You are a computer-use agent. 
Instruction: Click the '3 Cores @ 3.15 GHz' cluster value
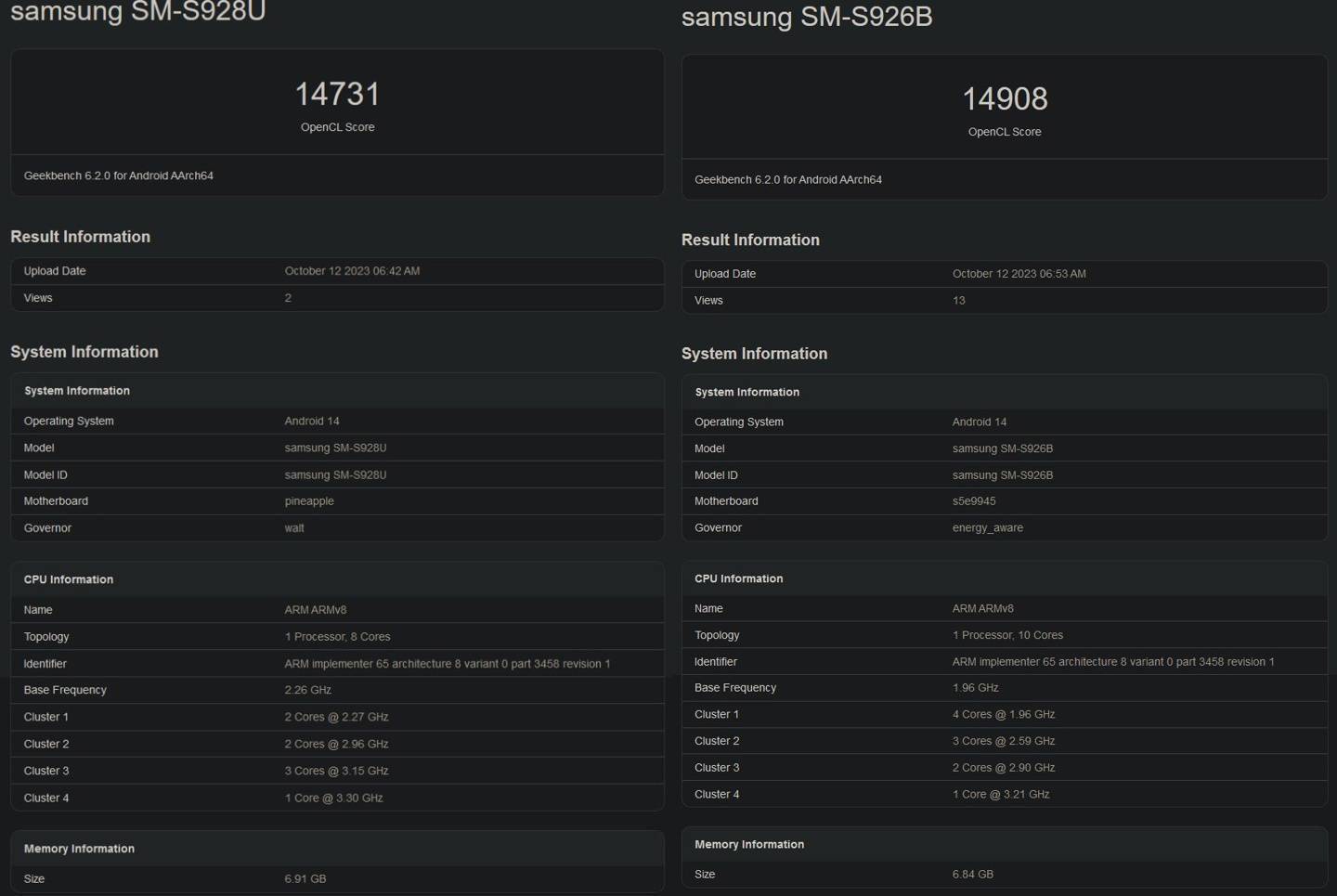(336, 771)
